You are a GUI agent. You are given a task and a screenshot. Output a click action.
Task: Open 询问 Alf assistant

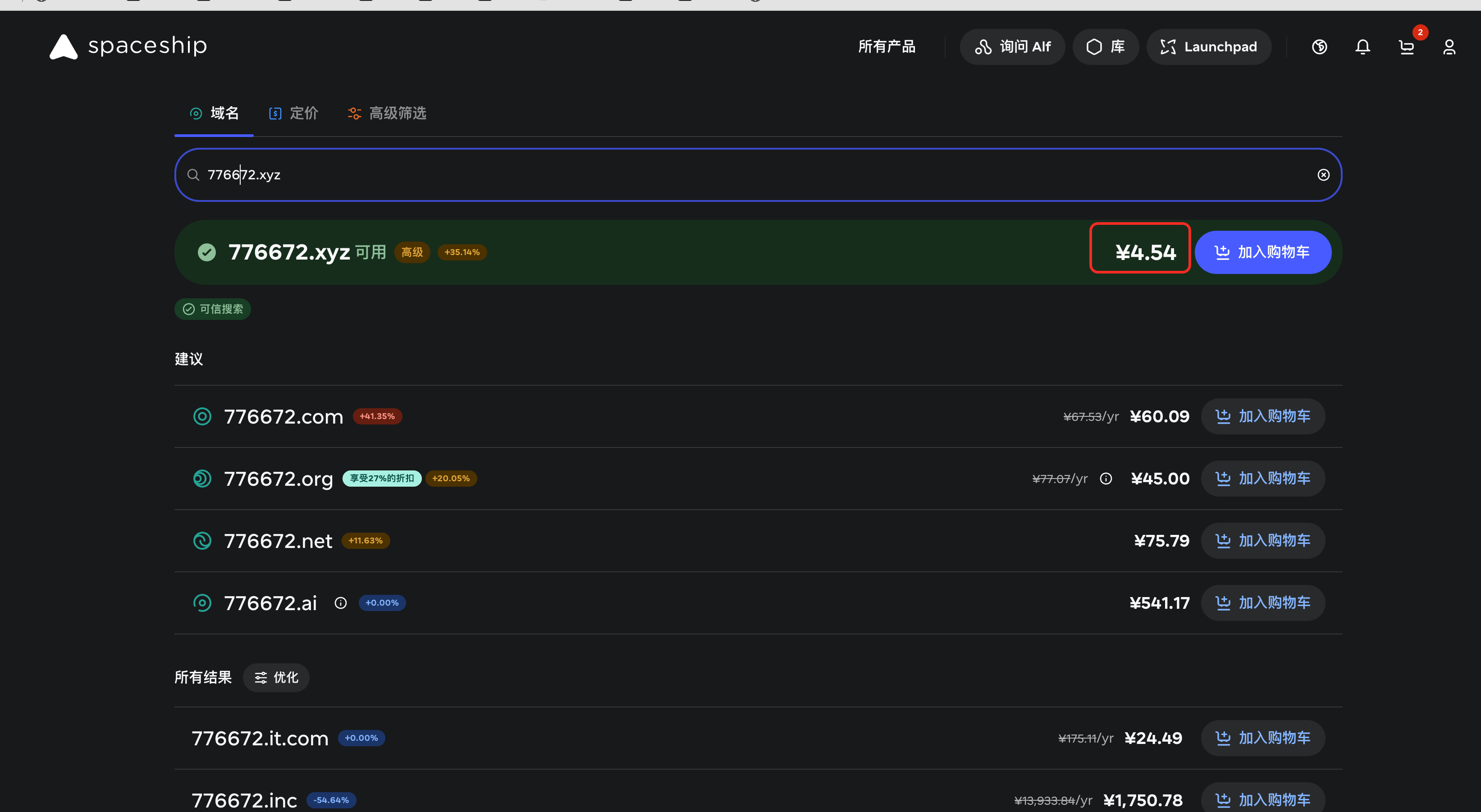point(1012,46)
